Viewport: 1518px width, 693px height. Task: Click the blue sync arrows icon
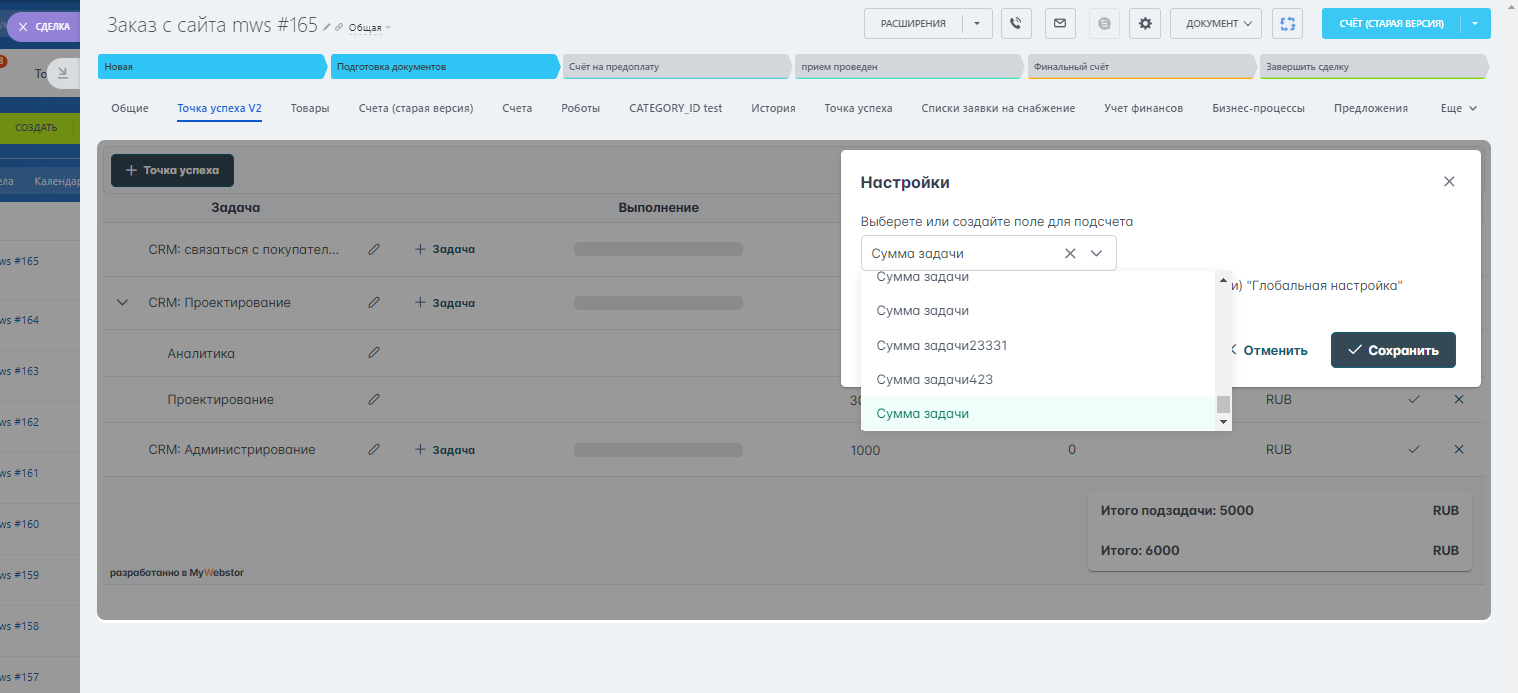point(1288,23)
